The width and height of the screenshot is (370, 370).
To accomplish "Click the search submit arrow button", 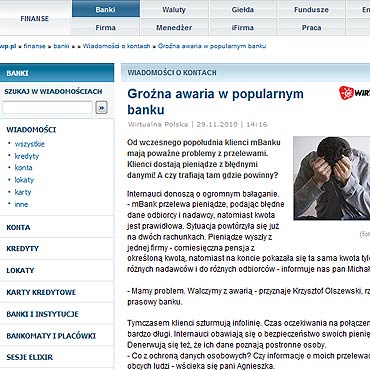I will [x=101, y=108].
